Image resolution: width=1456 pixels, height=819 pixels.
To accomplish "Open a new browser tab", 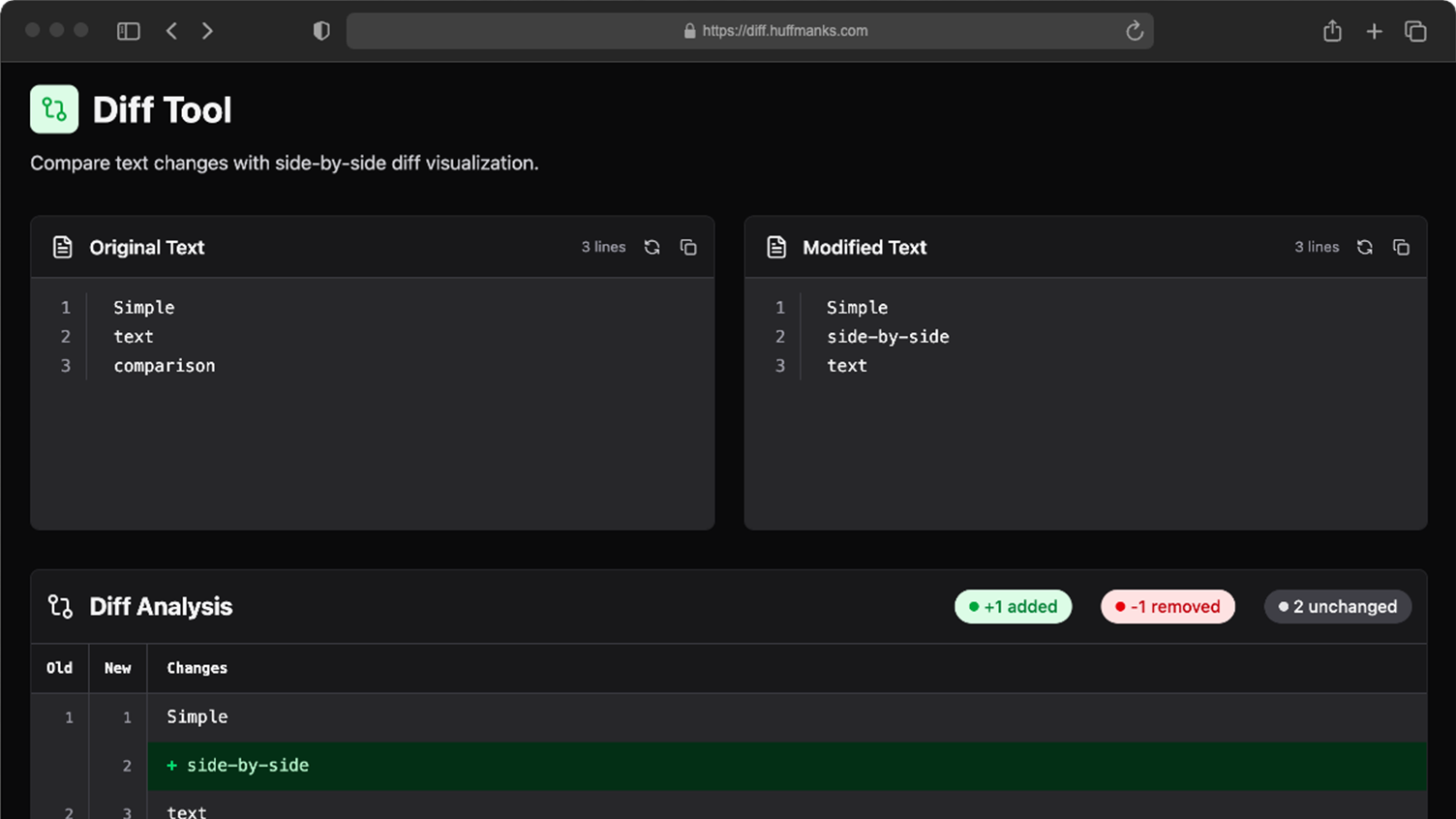I will tap(1374, 30).
